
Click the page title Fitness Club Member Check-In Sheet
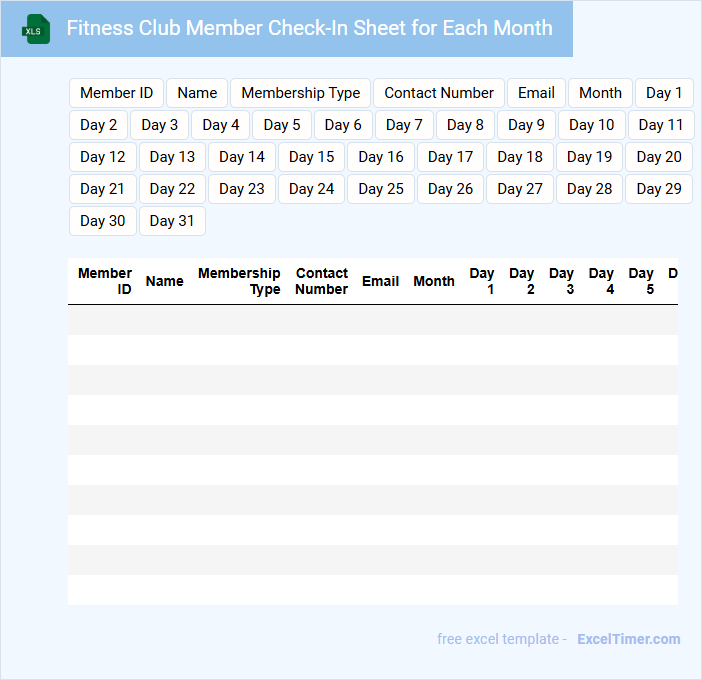[309, 28]
